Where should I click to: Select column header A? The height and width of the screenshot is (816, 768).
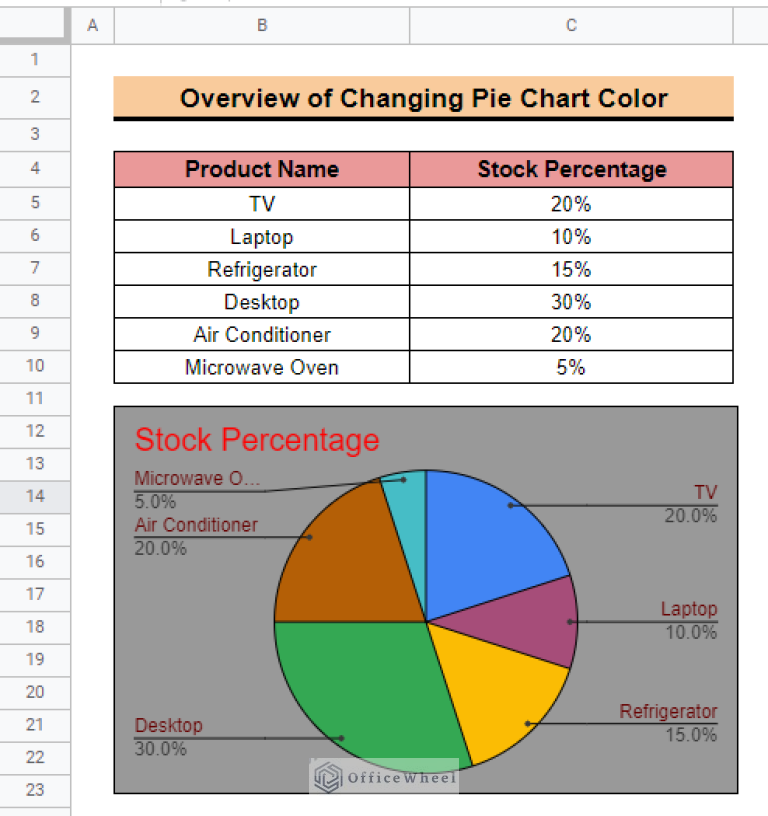coord(93,25)
